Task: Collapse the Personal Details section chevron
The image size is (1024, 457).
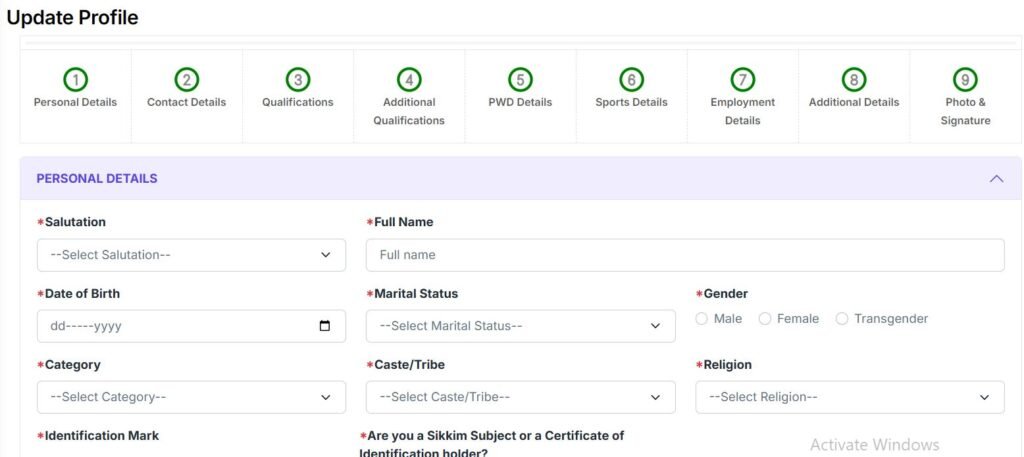Action: pos(996,178)
